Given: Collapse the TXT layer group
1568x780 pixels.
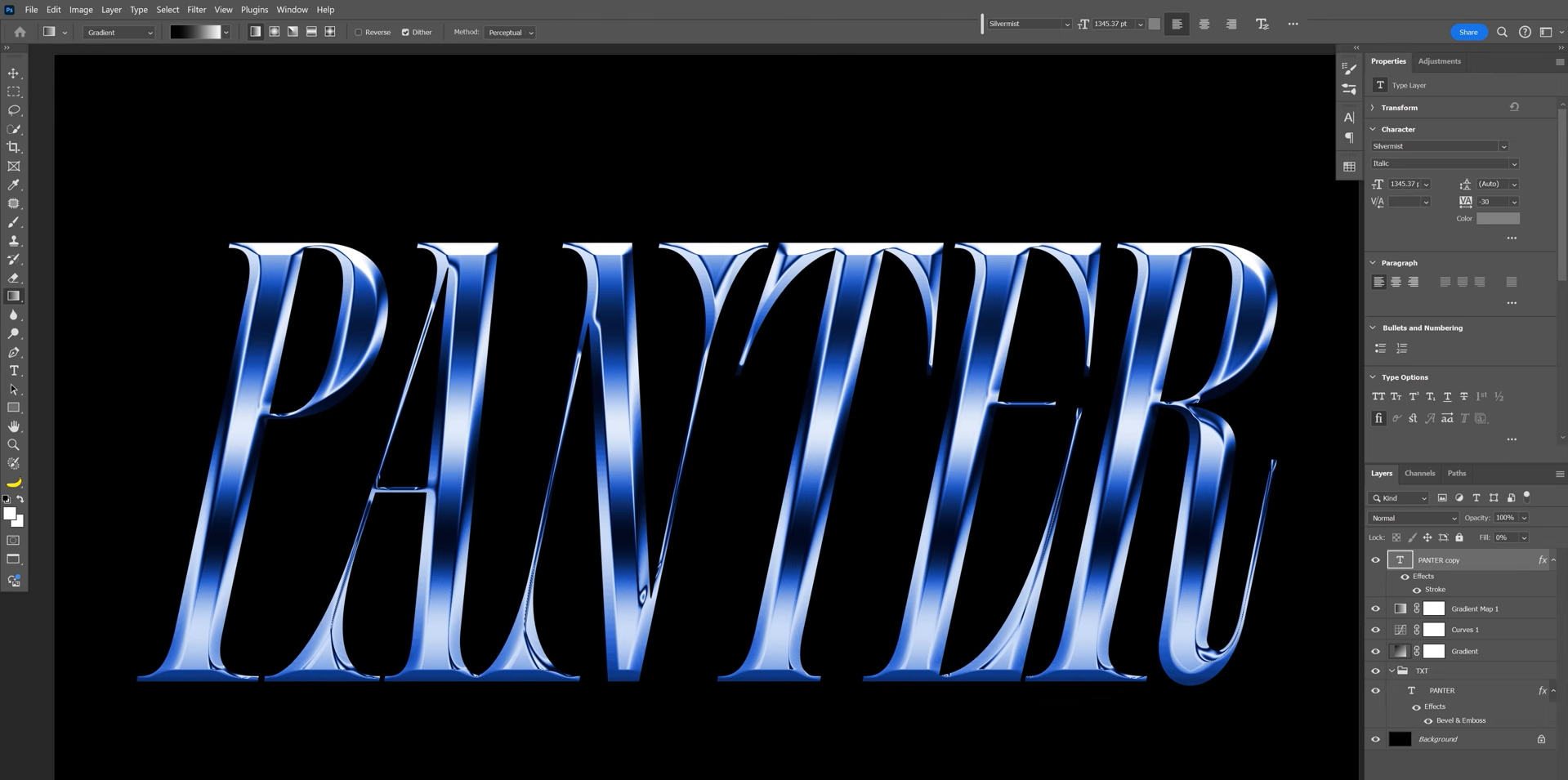Looking at the screenshot, I should (1392, 671).
